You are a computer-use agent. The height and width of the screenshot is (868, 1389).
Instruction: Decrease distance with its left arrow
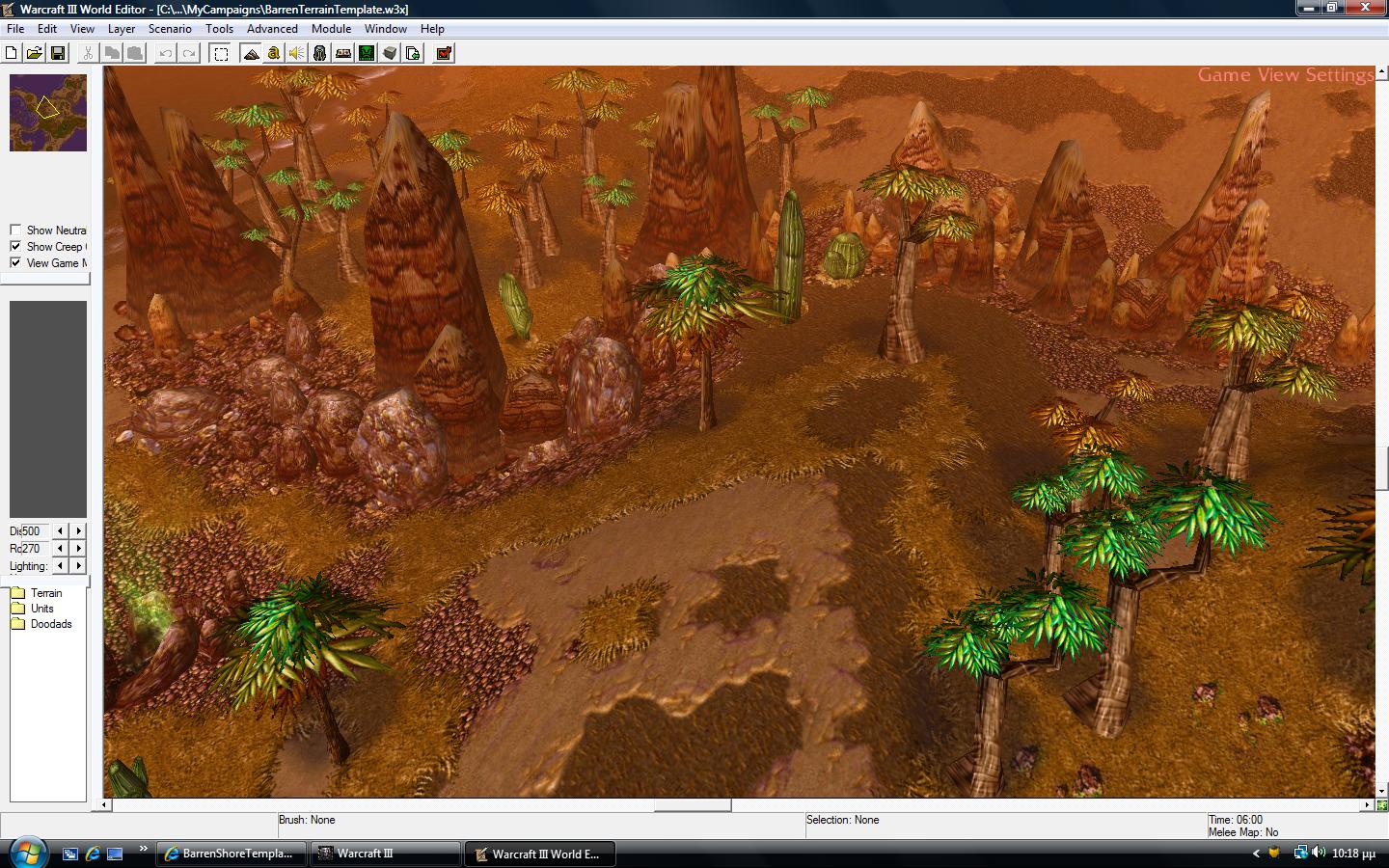pos(61,531)
